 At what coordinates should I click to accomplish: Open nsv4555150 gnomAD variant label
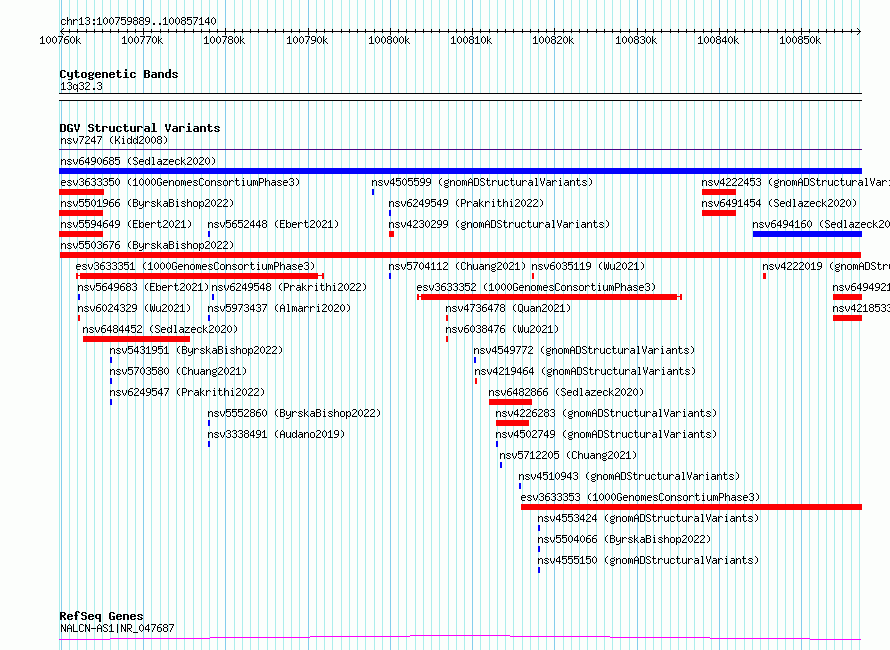point(648,560)
